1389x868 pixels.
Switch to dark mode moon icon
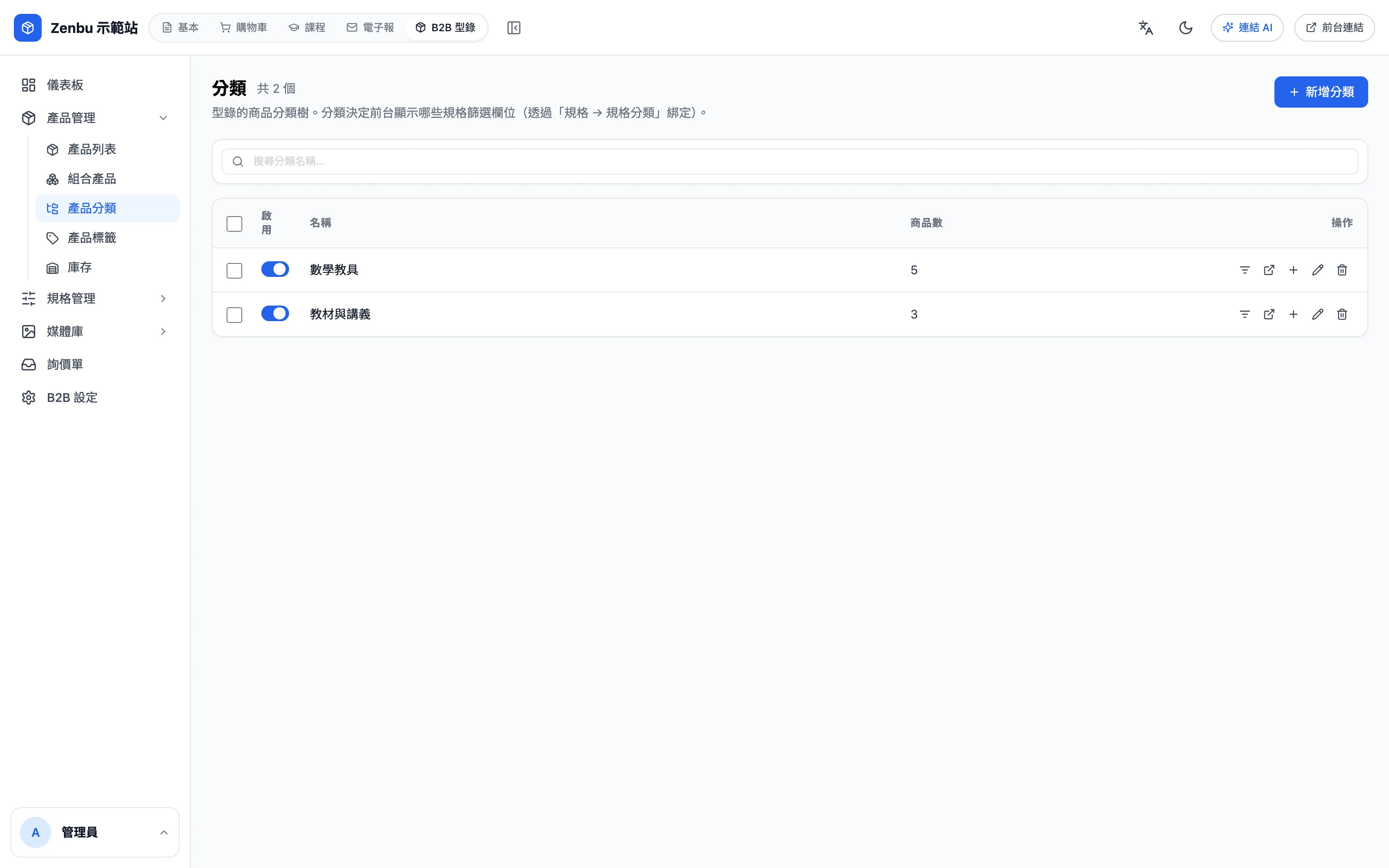[x=1186, y=27]
